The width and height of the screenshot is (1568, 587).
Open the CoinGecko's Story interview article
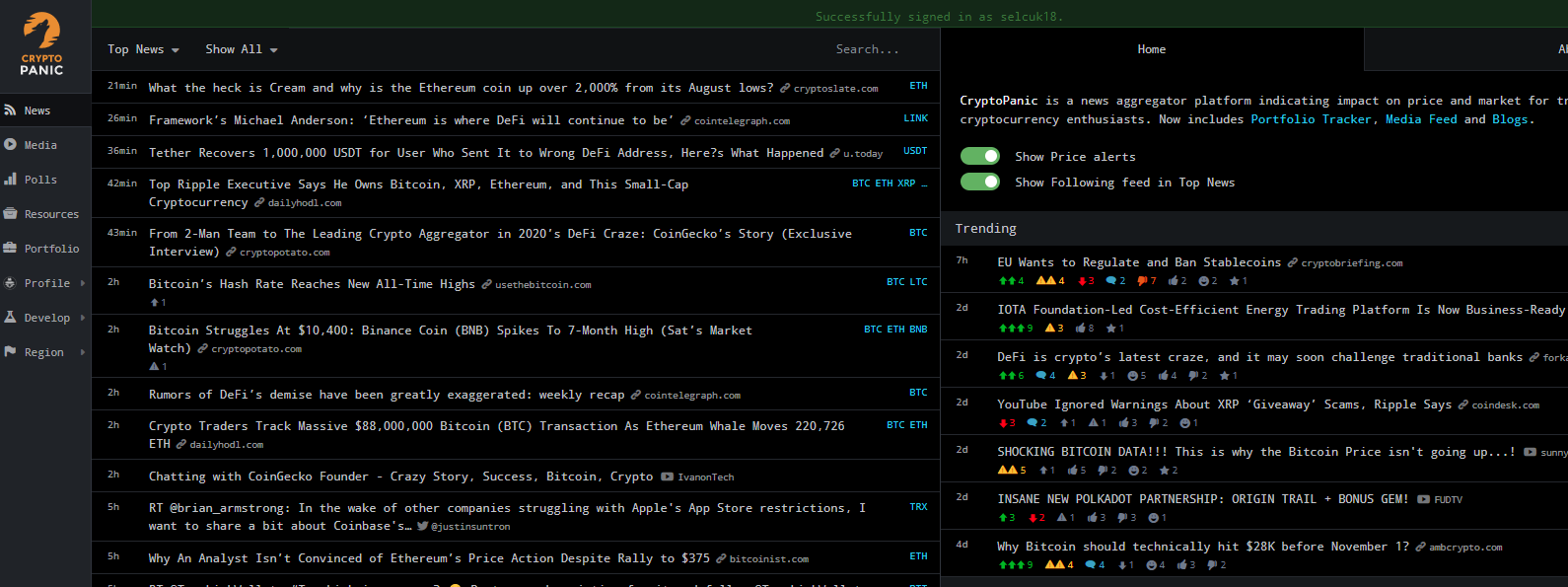point(500,243)
